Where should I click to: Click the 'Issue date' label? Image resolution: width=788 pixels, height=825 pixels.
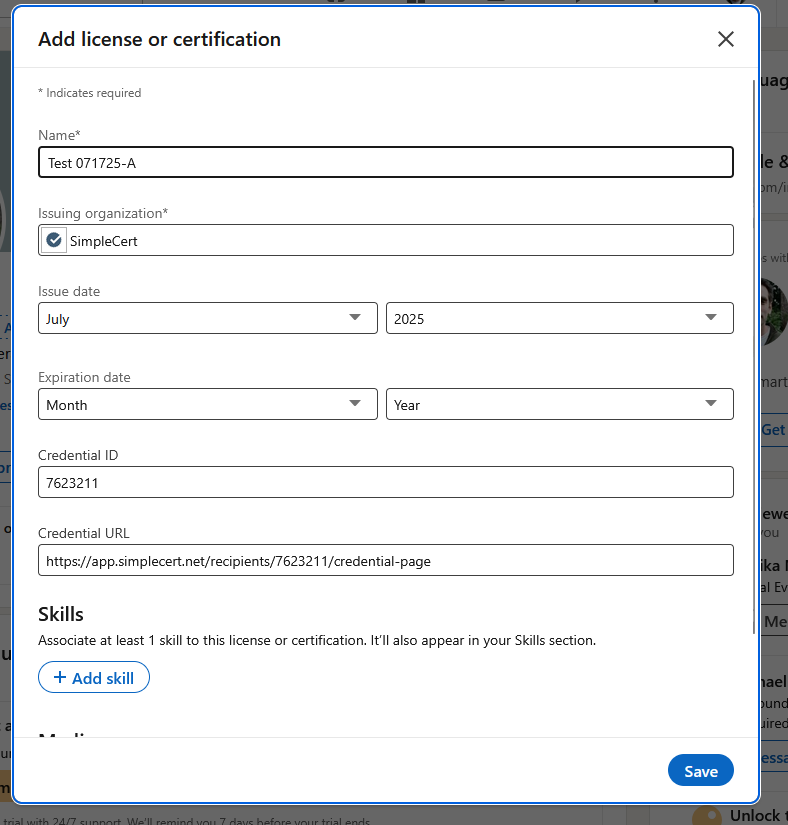click(69, 291)
